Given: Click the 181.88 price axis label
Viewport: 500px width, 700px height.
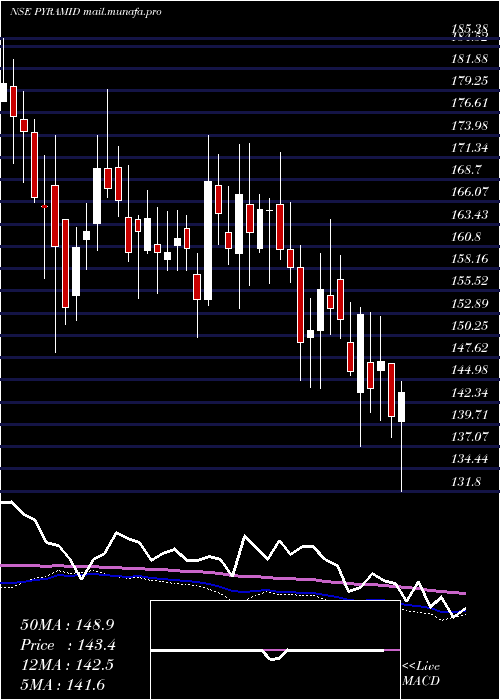Looking at the screenshot, I should point(469,59).
